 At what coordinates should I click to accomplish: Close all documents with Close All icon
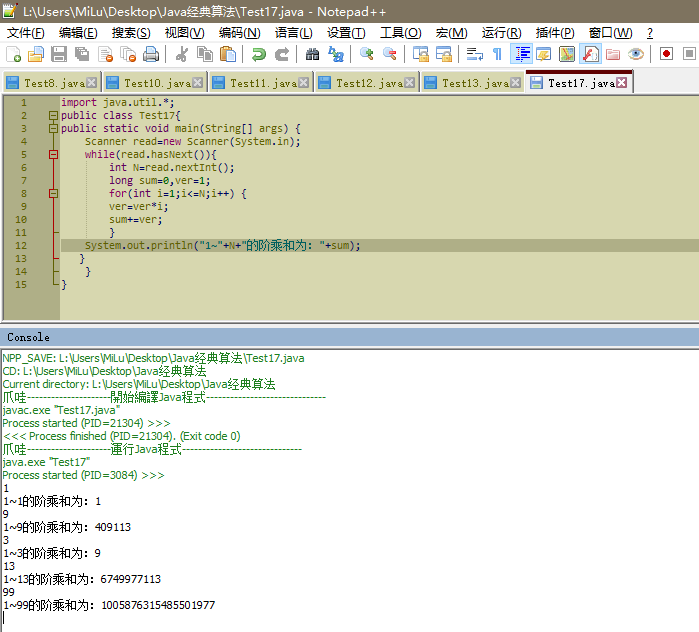pos(128,54)
